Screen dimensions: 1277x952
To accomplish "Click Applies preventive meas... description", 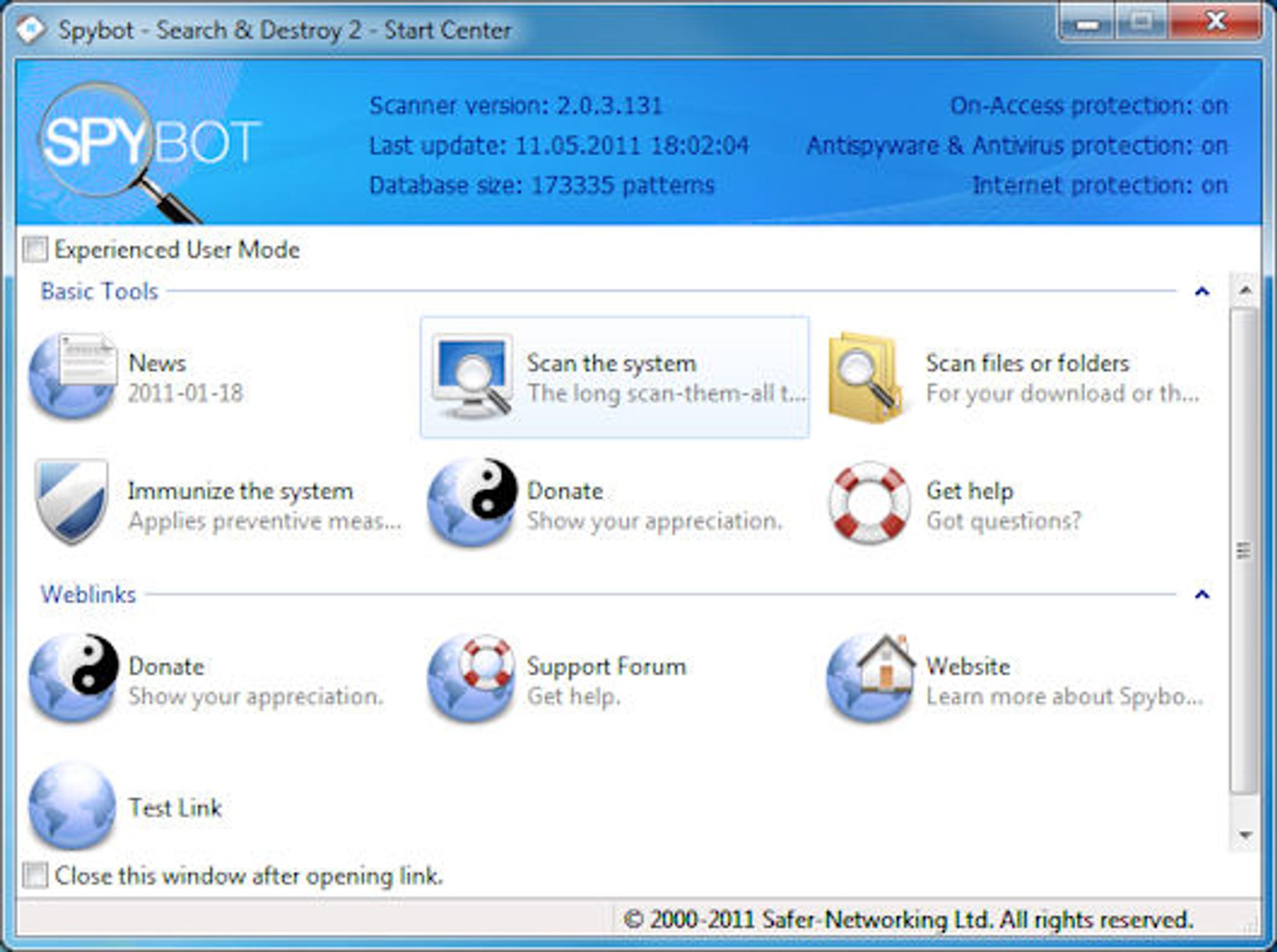I will click(265, 521).
